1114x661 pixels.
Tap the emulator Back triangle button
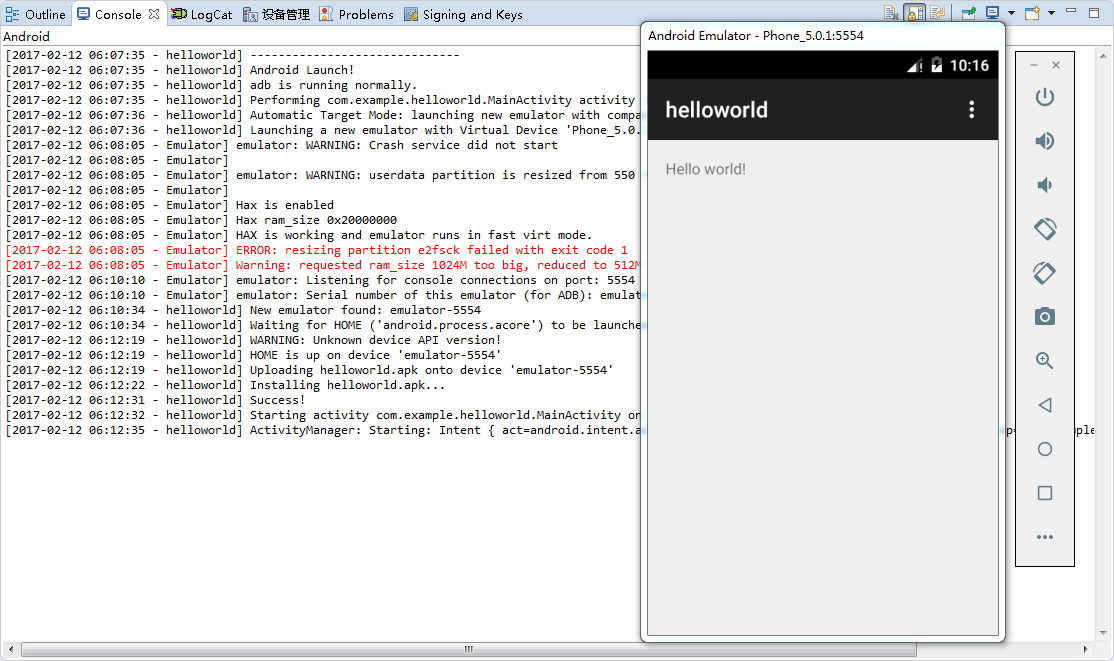[1044, 405]
